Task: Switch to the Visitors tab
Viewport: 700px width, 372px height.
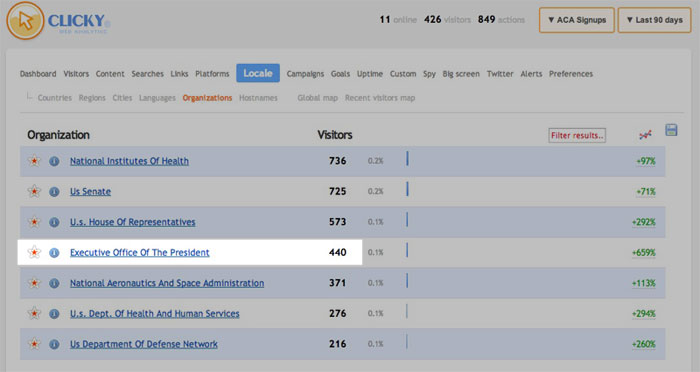Action: click(x=76, y=74)
